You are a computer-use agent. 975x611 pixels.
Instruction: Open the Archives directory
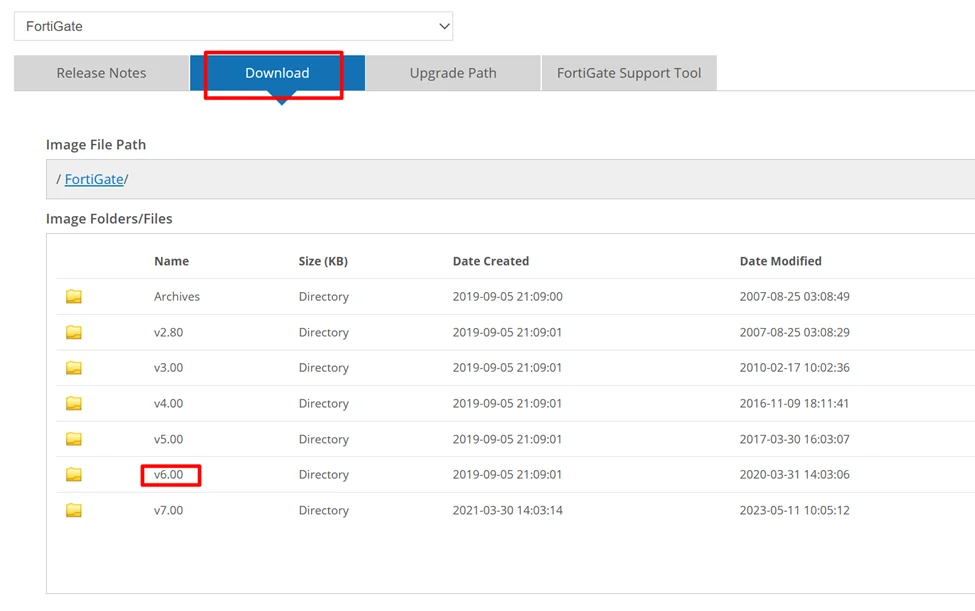tap(177, 296)
